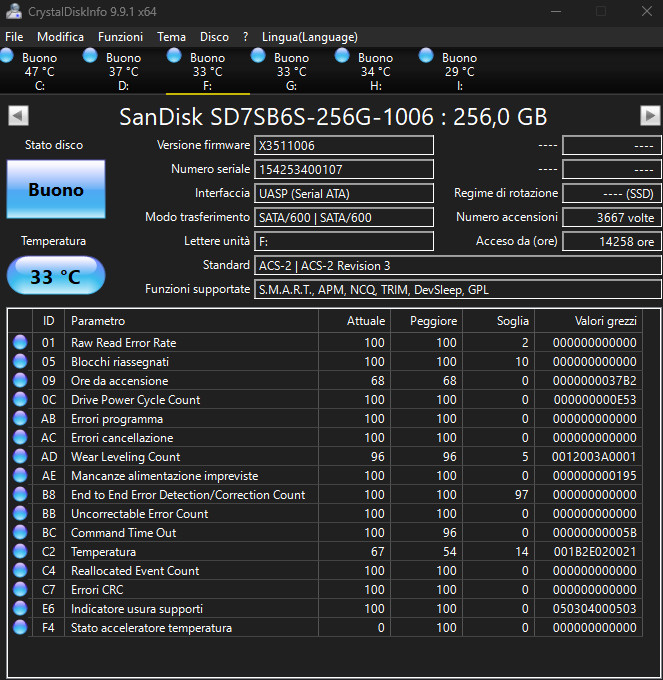The width and height of the screenshot is (663, 680).
Task: Click the Funzioni supportate field
Action: [457, 290]
